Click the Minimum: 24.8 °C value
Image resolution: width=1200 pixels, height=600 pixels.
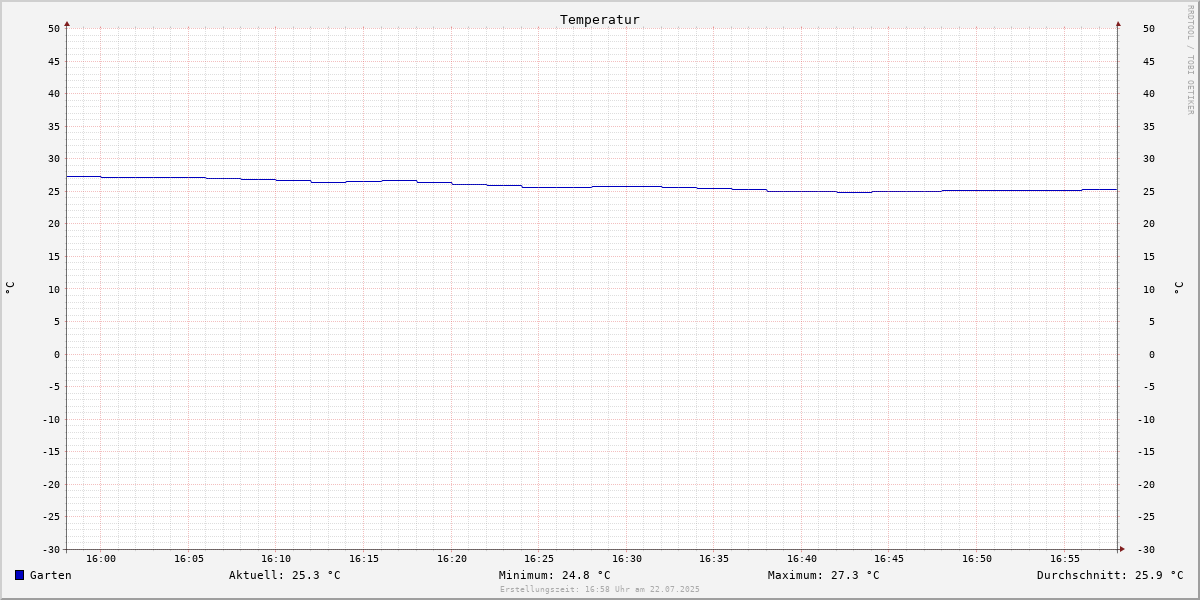coord(555,575)
